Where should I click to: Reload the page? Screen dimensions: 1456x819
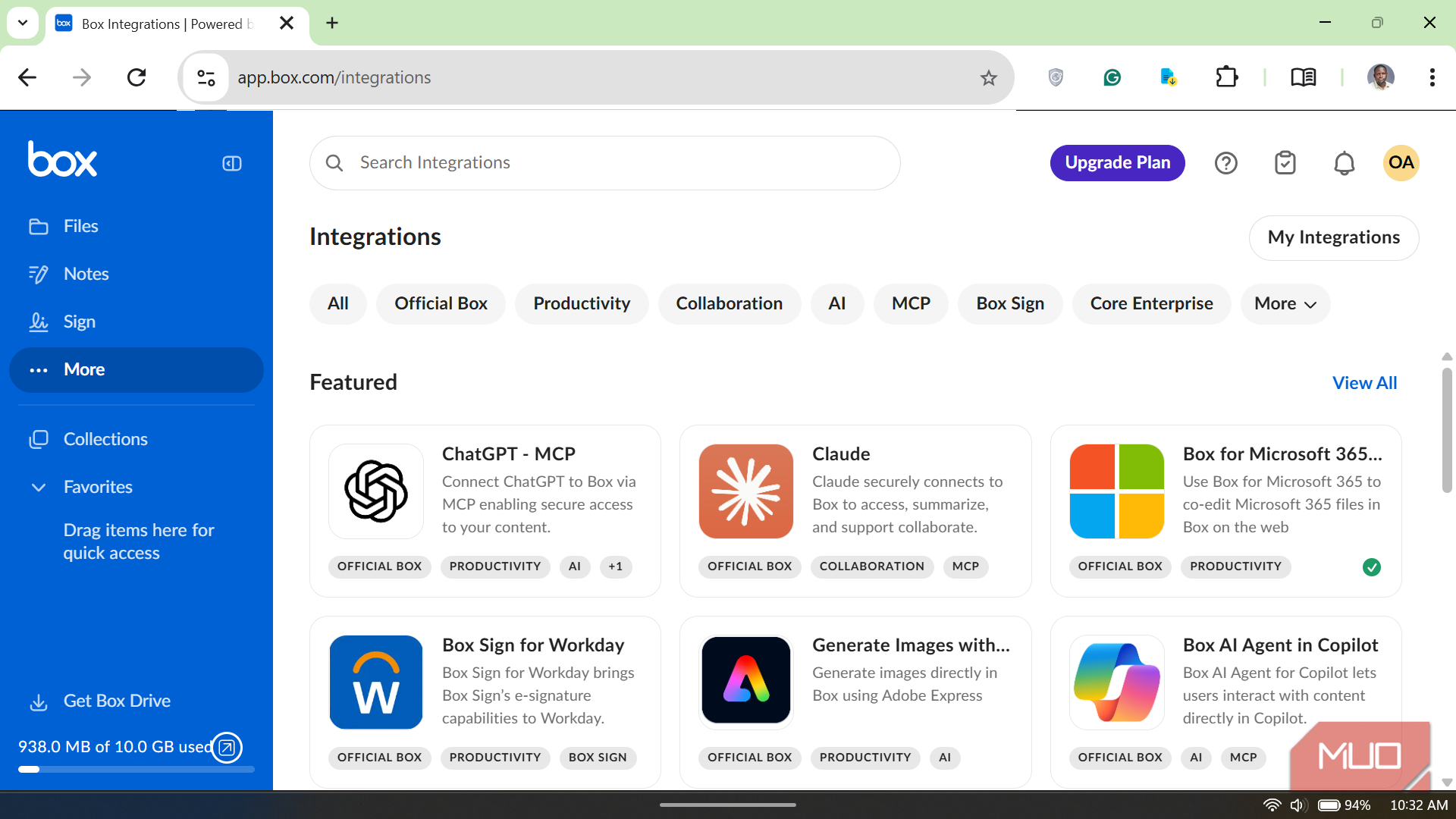(x=136, y=77)
